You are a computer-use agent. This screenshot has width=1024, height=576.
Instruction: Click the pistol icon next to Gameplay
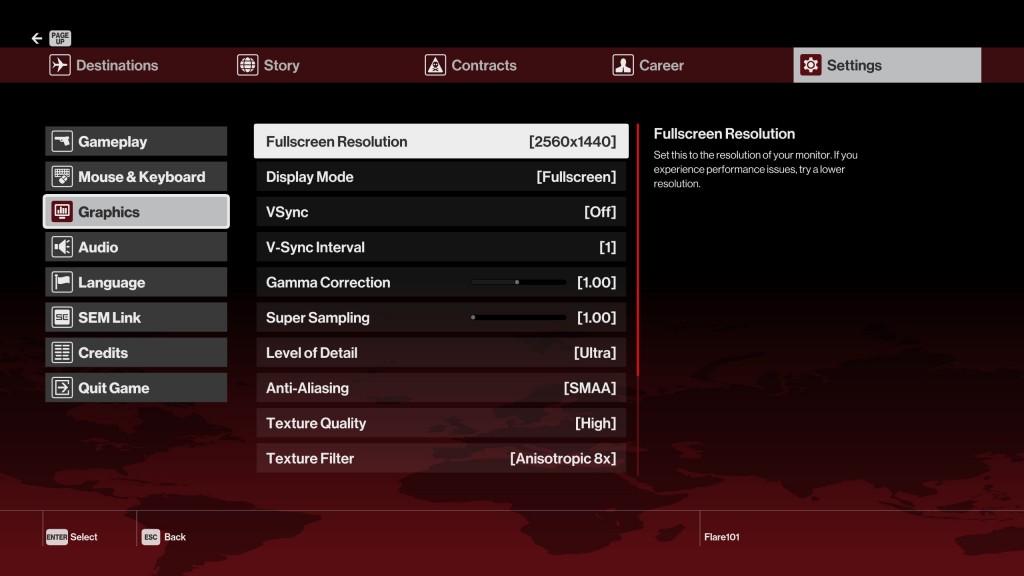tap(62, 142)
